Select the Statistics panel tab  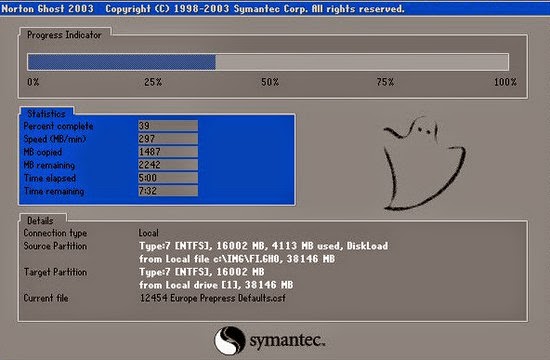point(47,114)
